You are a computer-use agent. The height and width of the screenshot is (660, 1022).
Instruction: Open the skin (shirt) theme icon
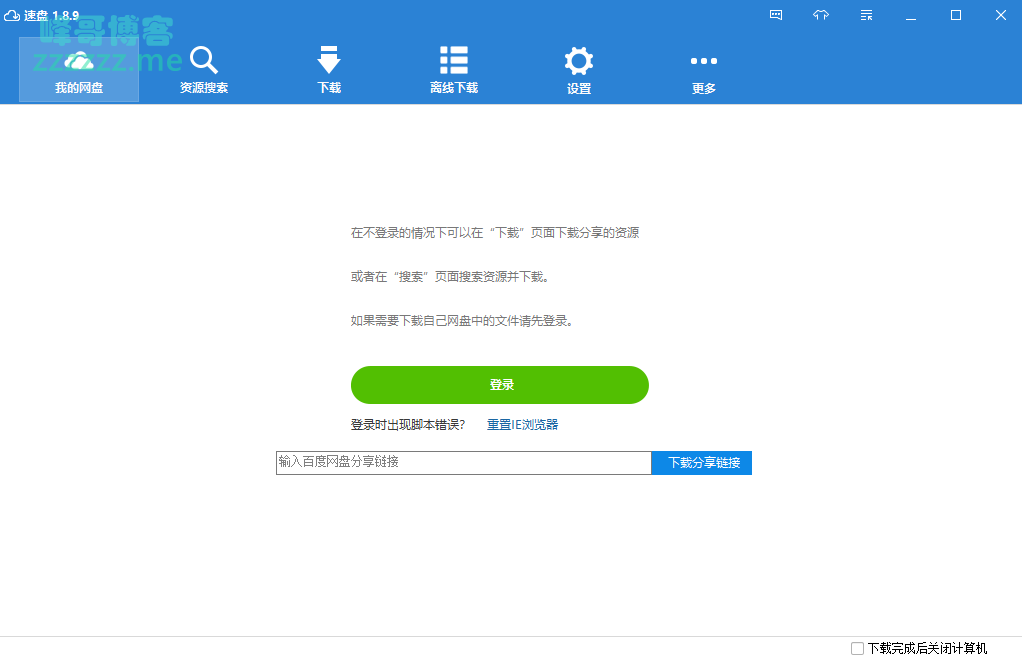821,15
